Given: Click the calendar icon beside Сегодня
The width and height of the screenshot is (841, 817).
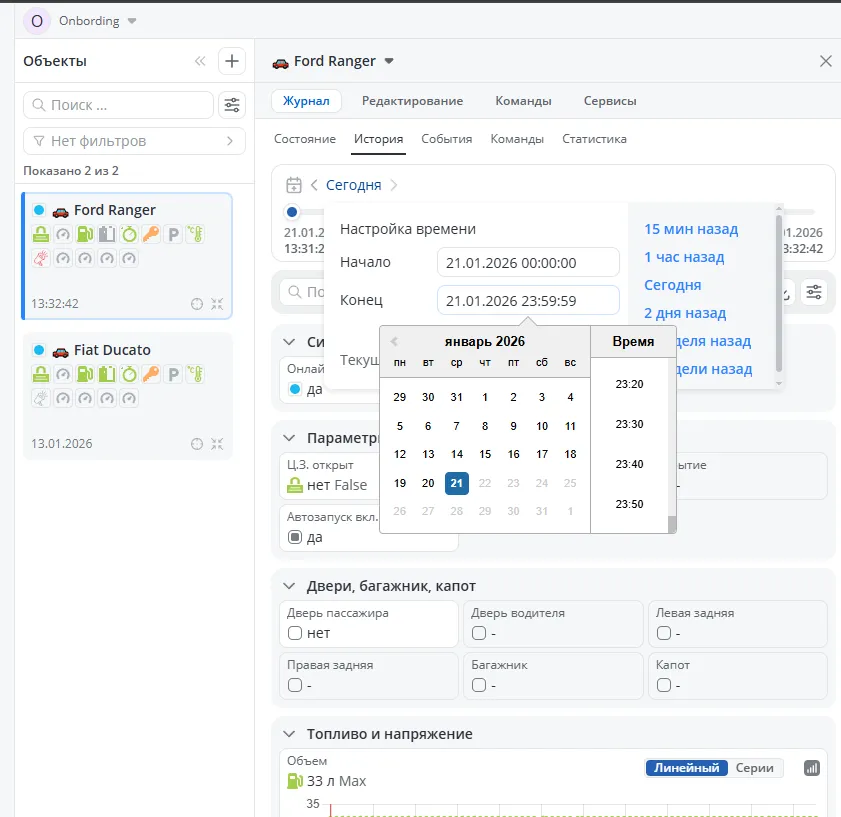Looking at the screenshot, I should pyautogui.click(x=294, y=185).
